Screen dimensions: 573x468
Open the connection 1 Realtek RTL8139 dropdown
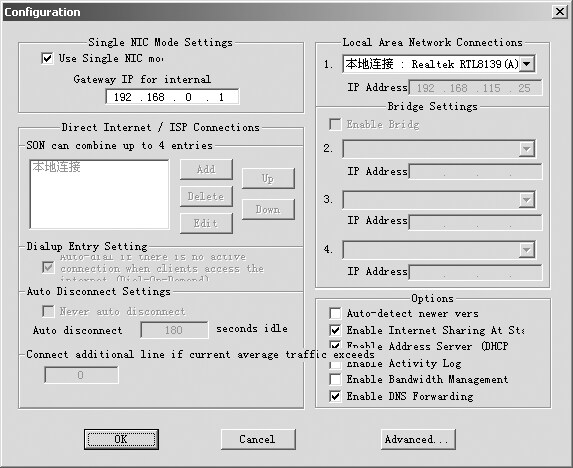527,64
